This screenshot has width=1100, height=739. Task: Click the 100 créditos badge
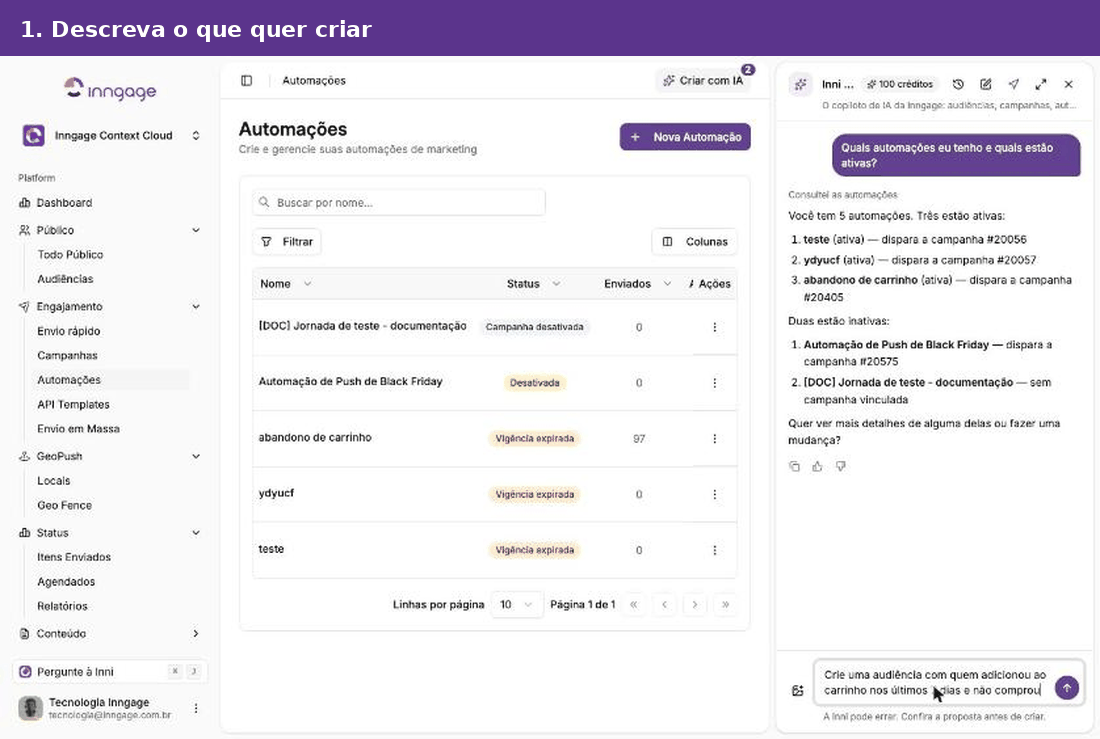coord(900,84)
